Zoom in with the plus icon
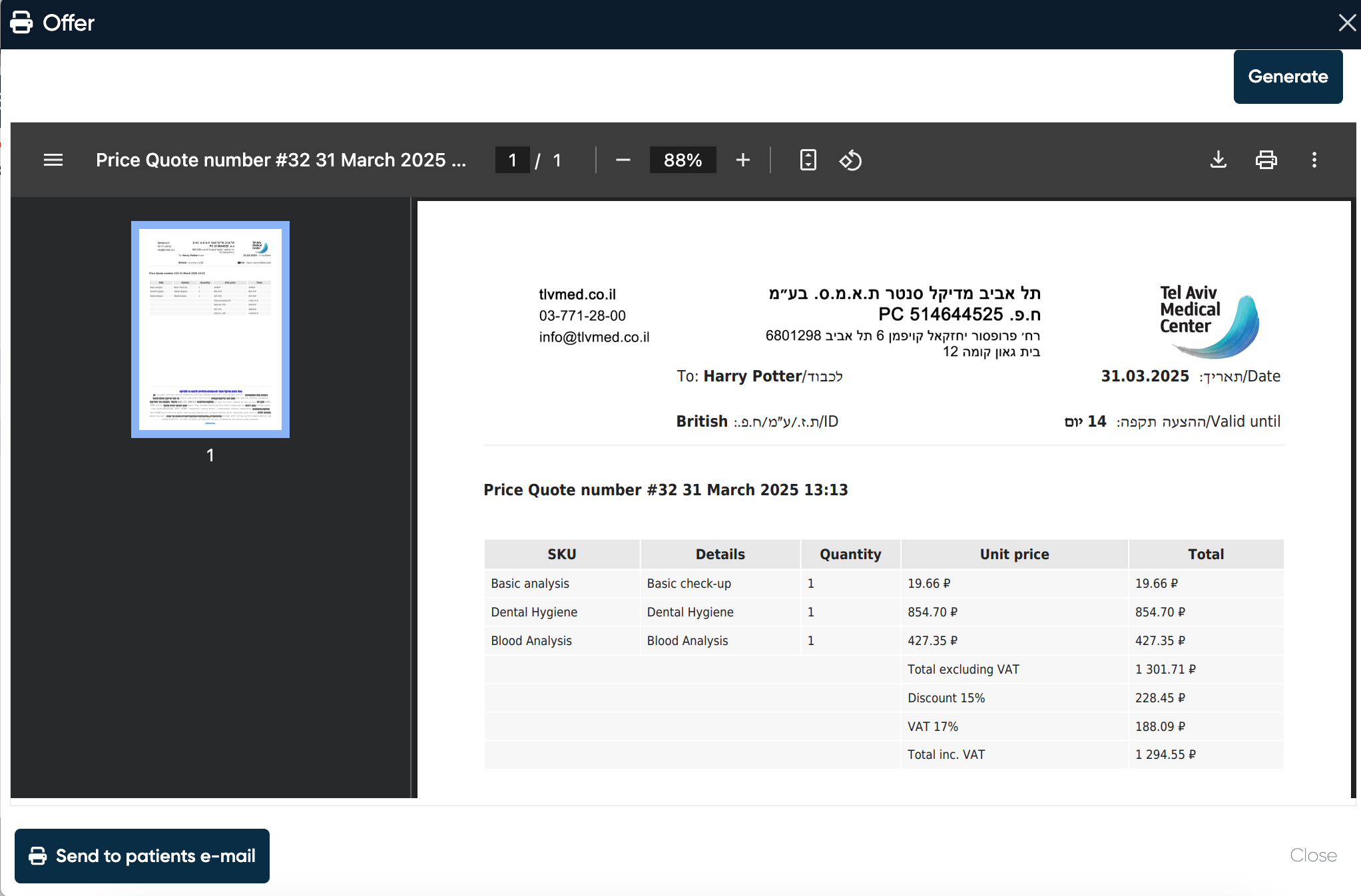Screen dimensions: 1361x896 [743, 160]
